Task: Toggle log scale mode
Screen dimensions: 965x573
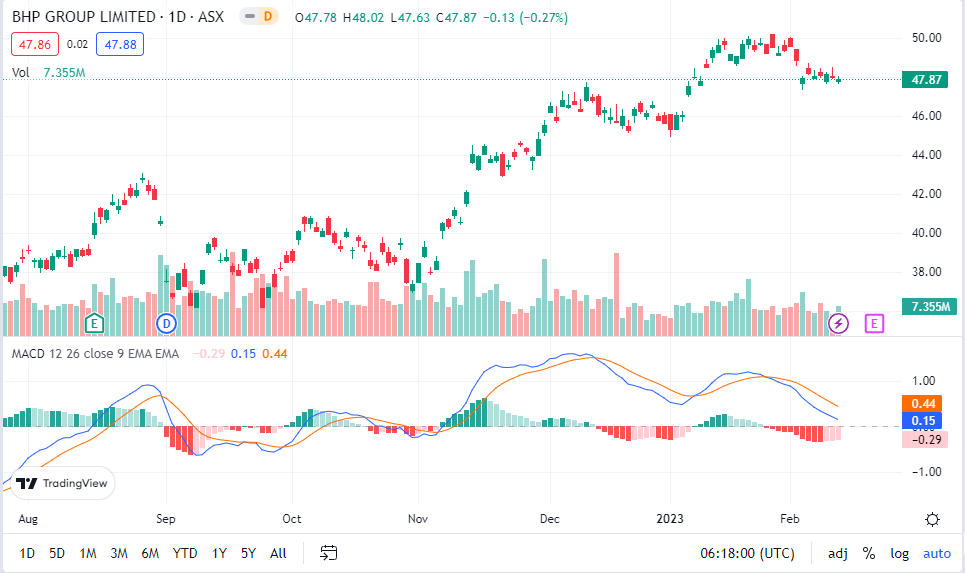Action: click(900, 553)
